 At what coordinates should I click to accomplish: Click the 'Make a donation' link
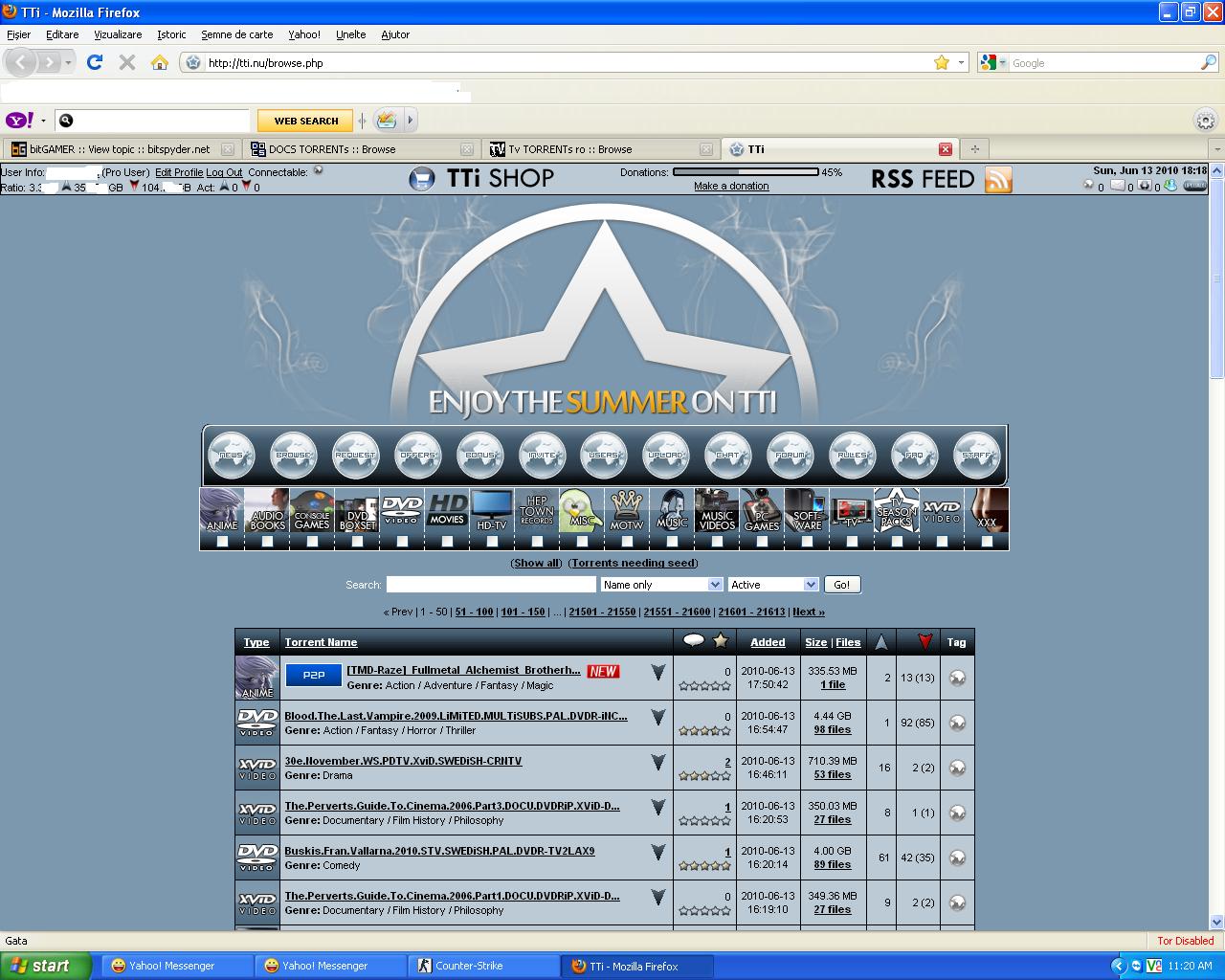pyautogui.click(x=731, y=186)
